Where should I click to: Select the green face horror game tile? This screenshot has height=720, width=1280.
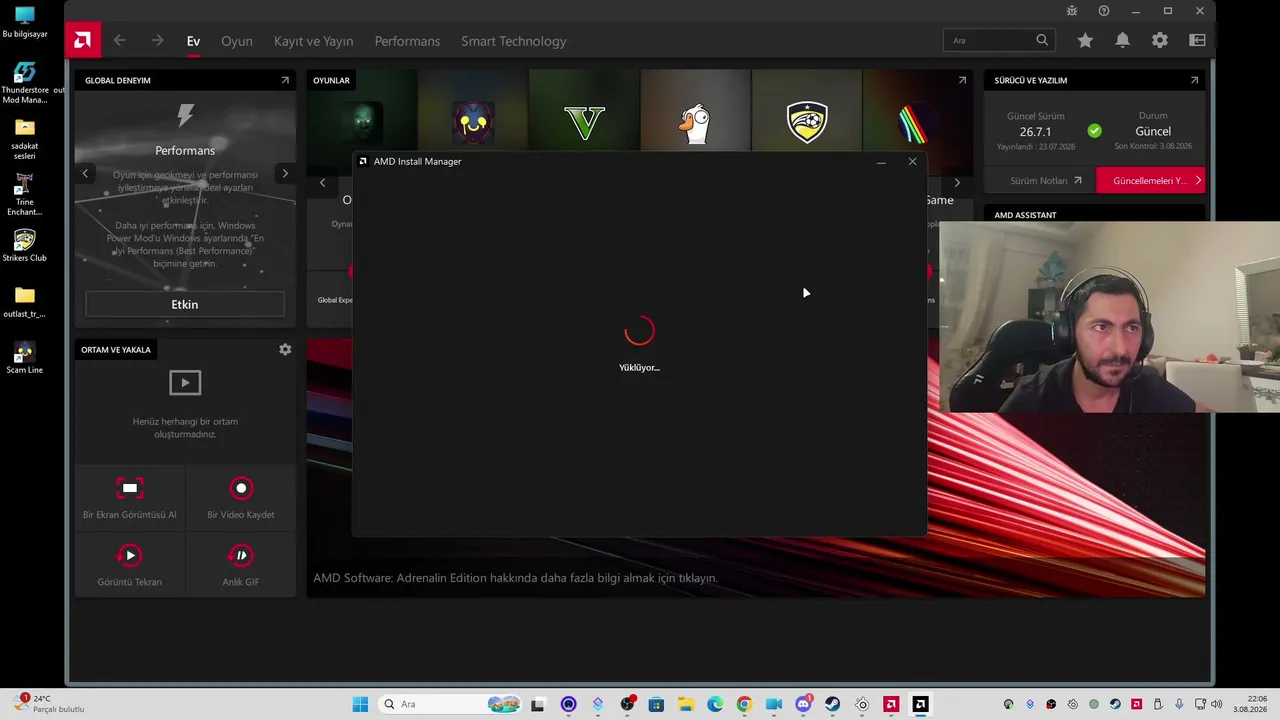coord(362,123)
